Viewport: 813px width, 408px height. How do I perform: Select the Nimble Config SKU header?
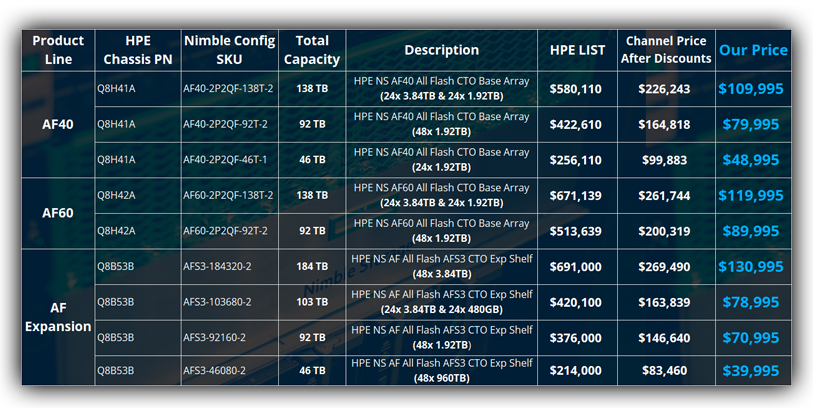(230, 50)
